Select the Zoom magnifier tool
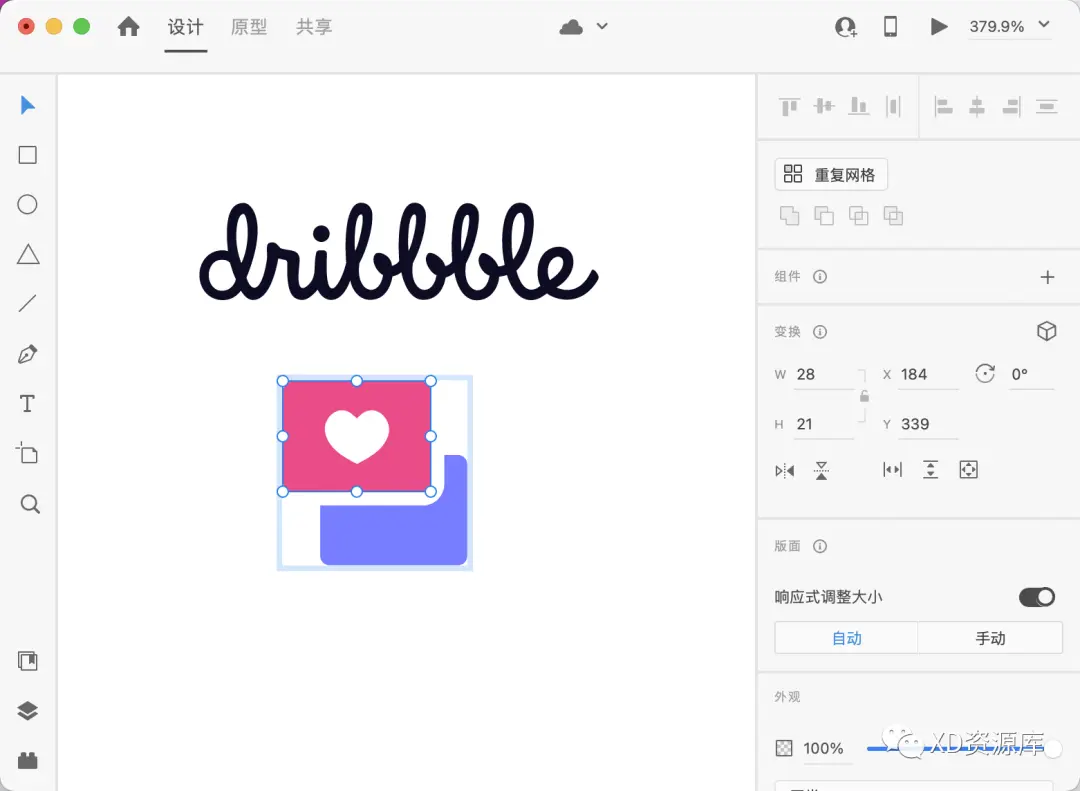Screen dimensions: 1080x791 click(x=30, y=504)
